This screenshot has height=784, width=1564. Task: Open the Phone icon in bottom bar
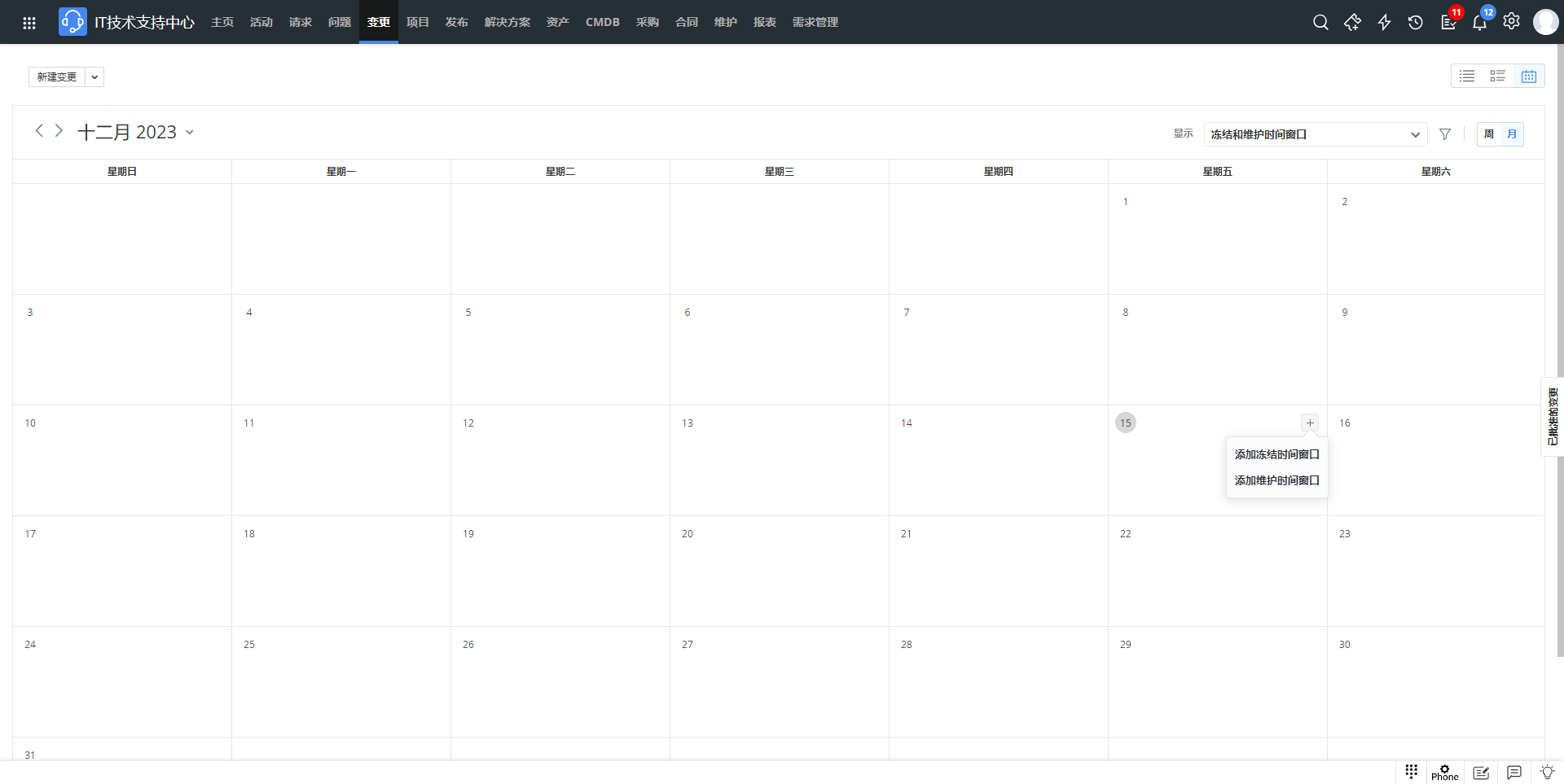[1445, 773]
